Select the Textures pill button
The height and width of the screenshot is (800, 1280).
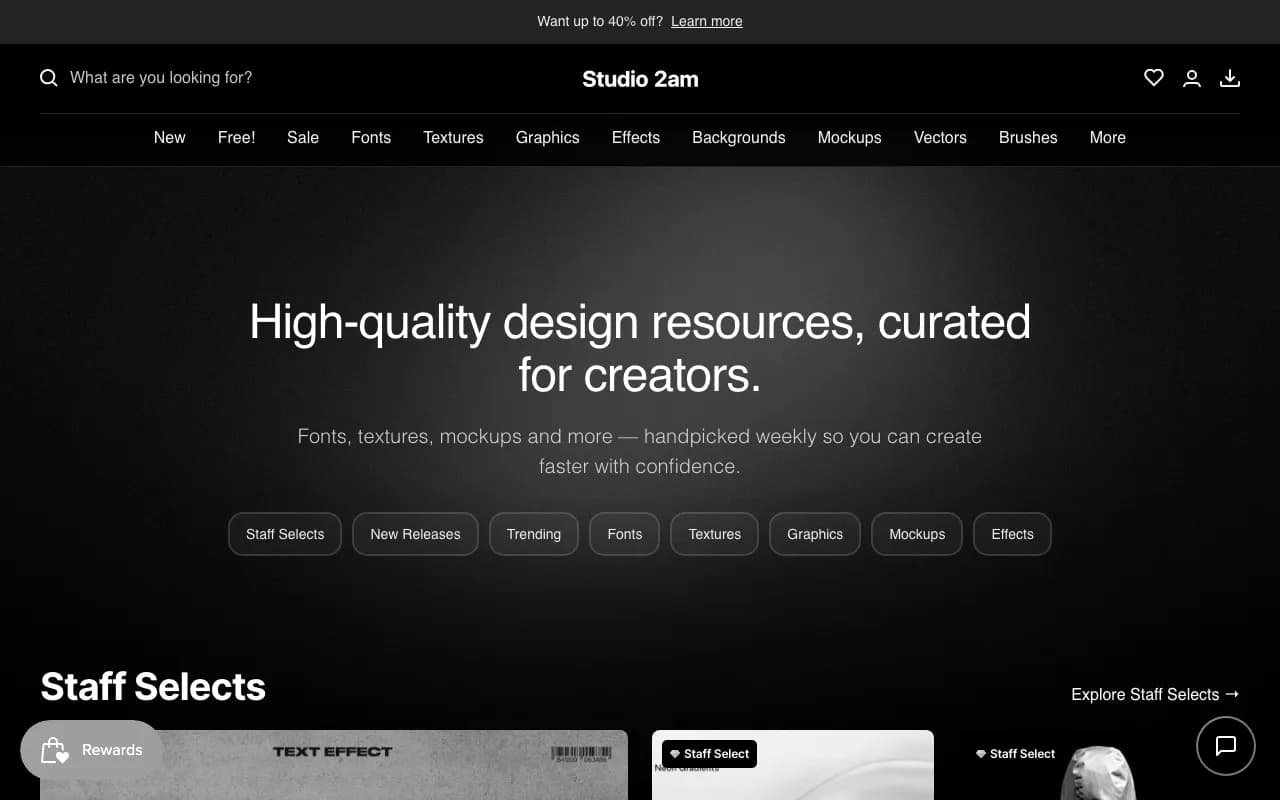pyautogui.click(x=715, y=534)
